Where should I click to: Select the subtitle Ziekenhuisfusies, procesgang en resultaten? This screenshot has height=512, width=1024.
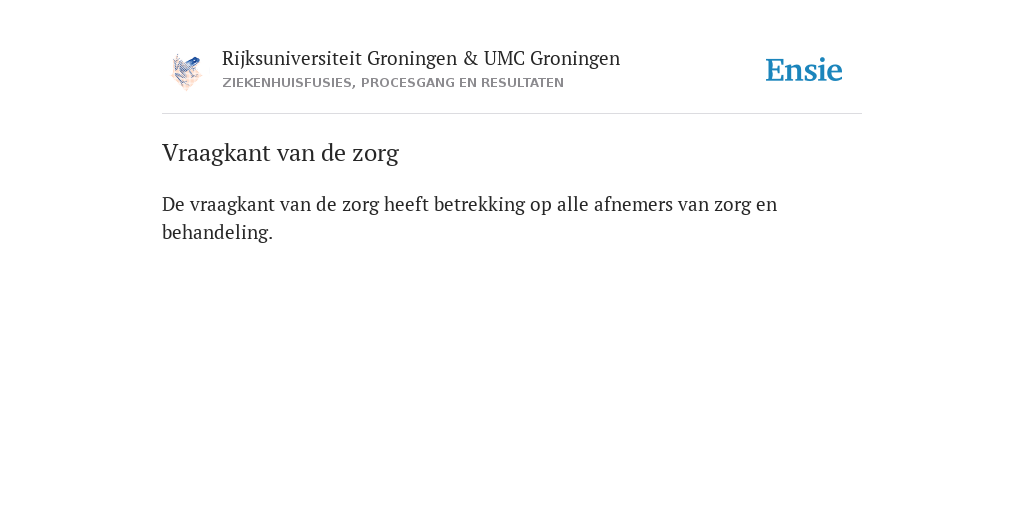point(392,83)
